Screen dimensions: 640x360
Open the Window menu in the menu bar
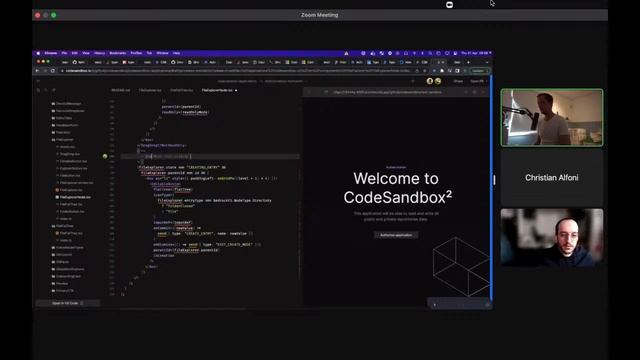point(162,53)
